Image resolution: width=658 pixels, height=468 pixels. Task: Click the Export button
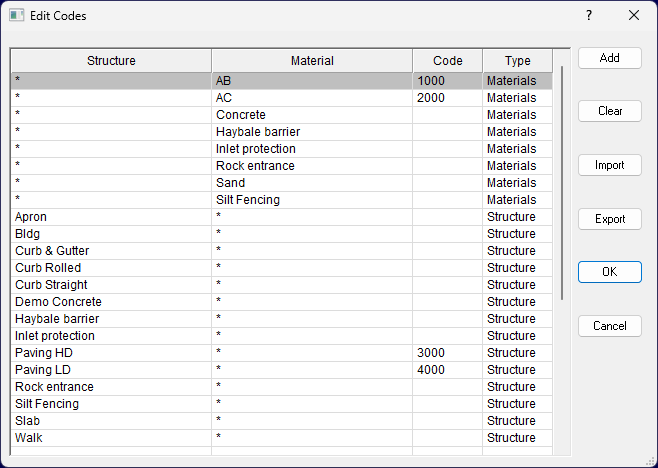(x=609, y=219)
